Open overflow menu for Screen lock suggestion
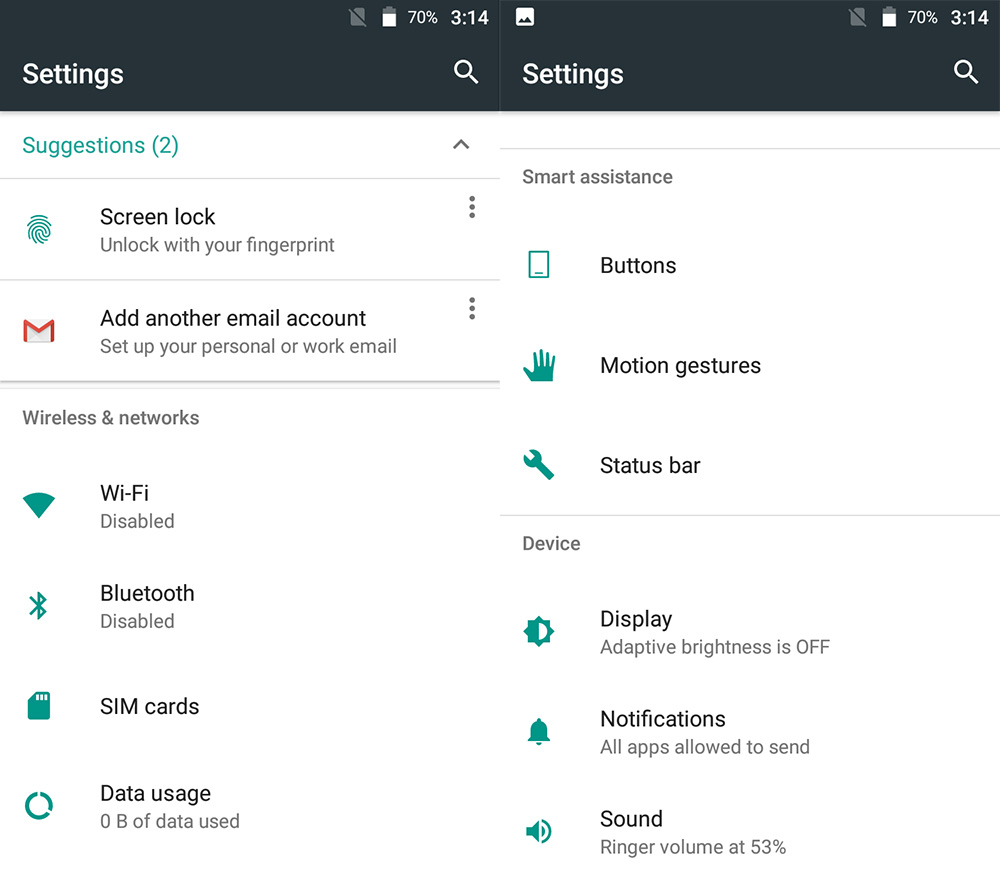Image resolution: width=1000 pixels, height=889 pixels. click(472, 207)
